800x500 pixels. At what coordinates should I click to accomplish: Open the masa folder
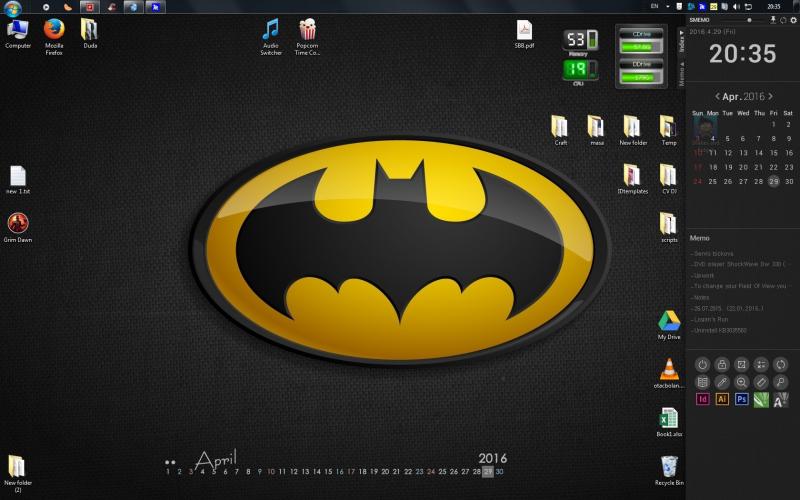[596, 131]
